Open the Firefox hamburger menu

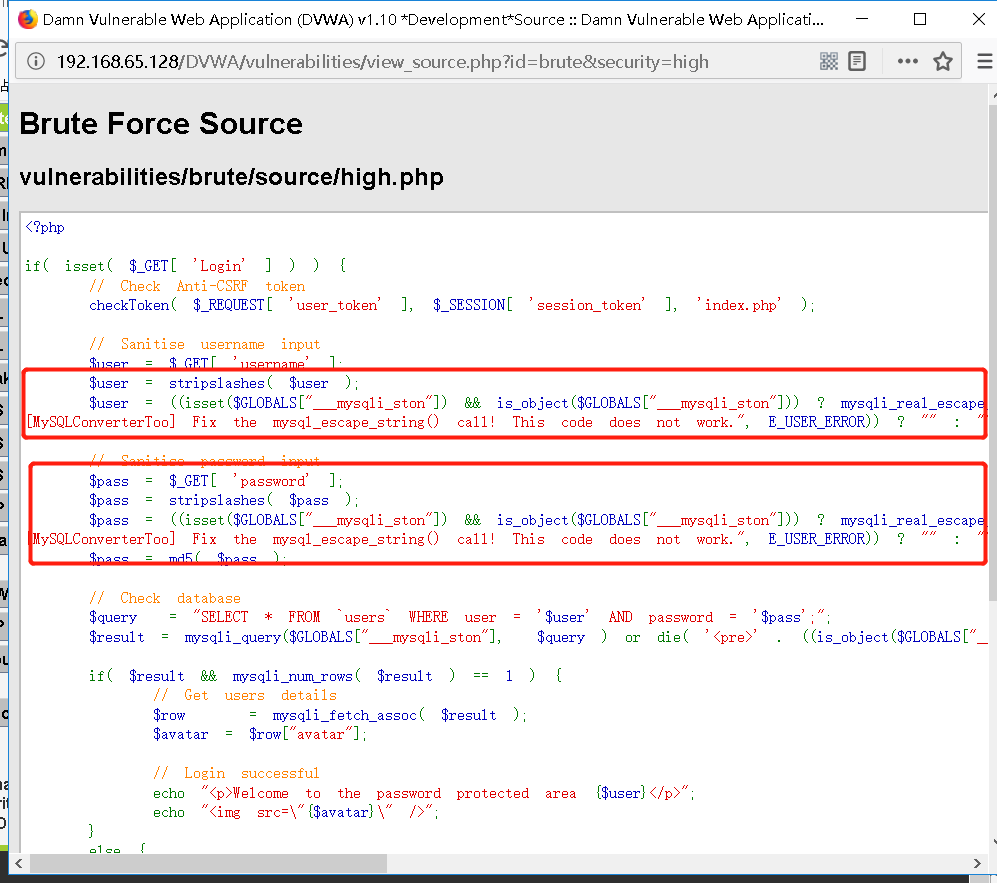[985, 62]
